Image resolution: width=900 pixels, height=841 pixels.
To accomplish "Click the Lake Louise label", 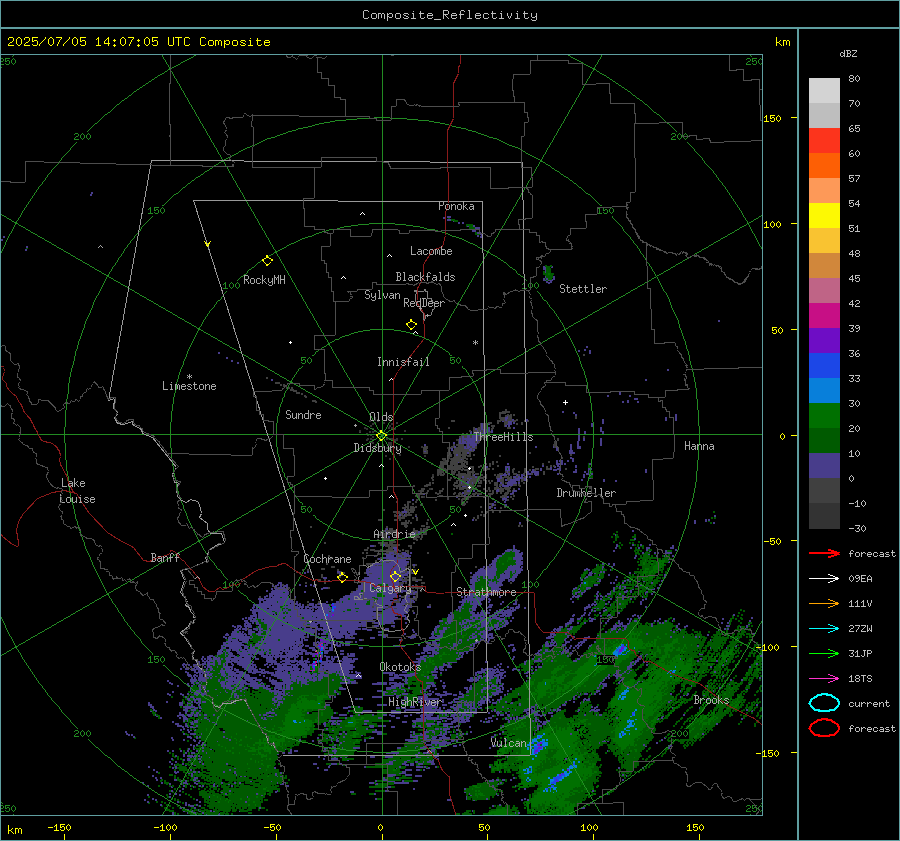I will tap(77, 491).
